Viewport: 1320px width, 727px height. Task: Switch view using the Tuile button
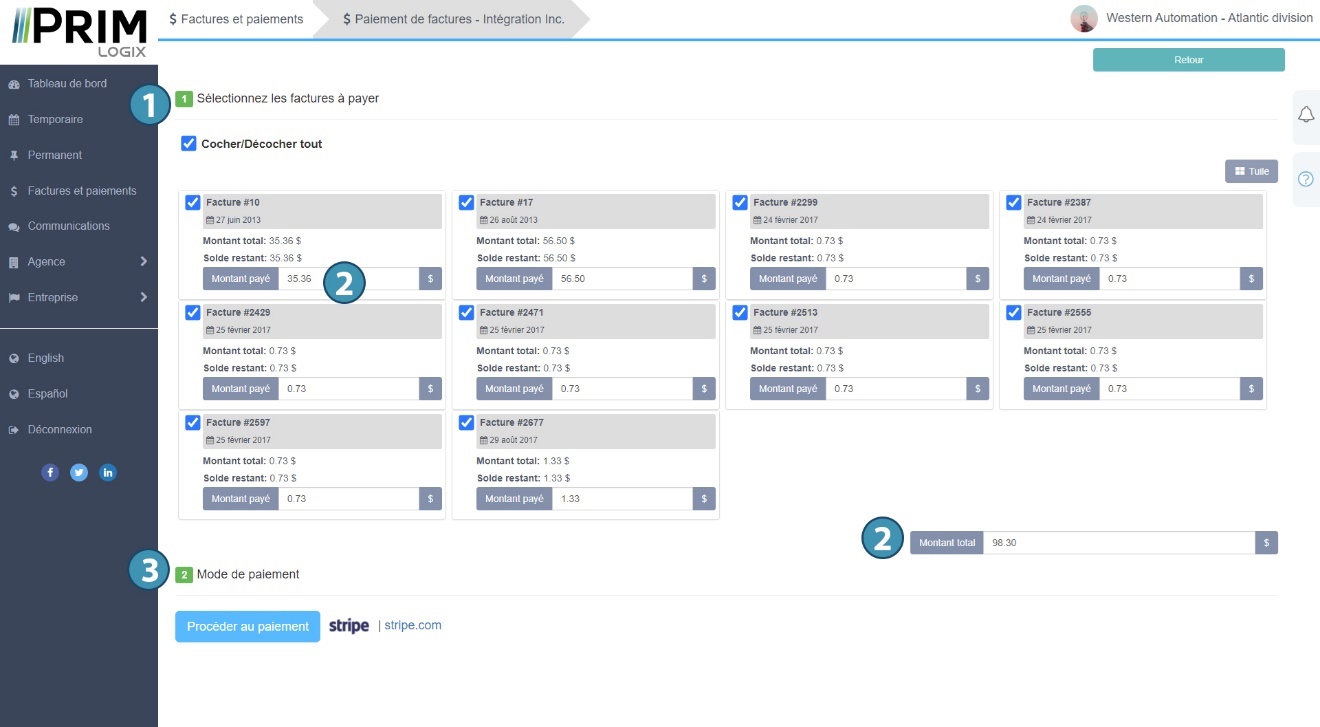point(1251,171)
